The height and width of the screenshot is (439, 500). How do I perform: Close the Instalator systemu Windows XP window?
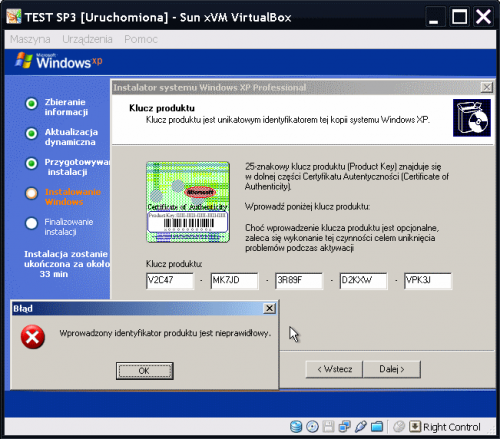coord(487,87)
